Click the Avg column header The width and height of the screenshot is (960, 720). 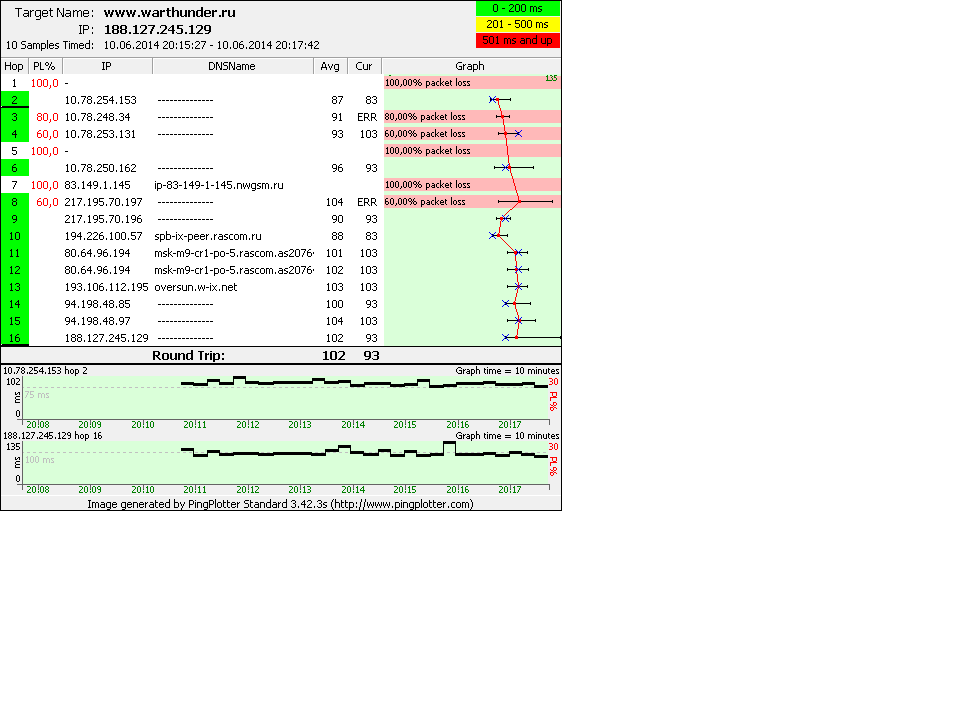(330, 66)
